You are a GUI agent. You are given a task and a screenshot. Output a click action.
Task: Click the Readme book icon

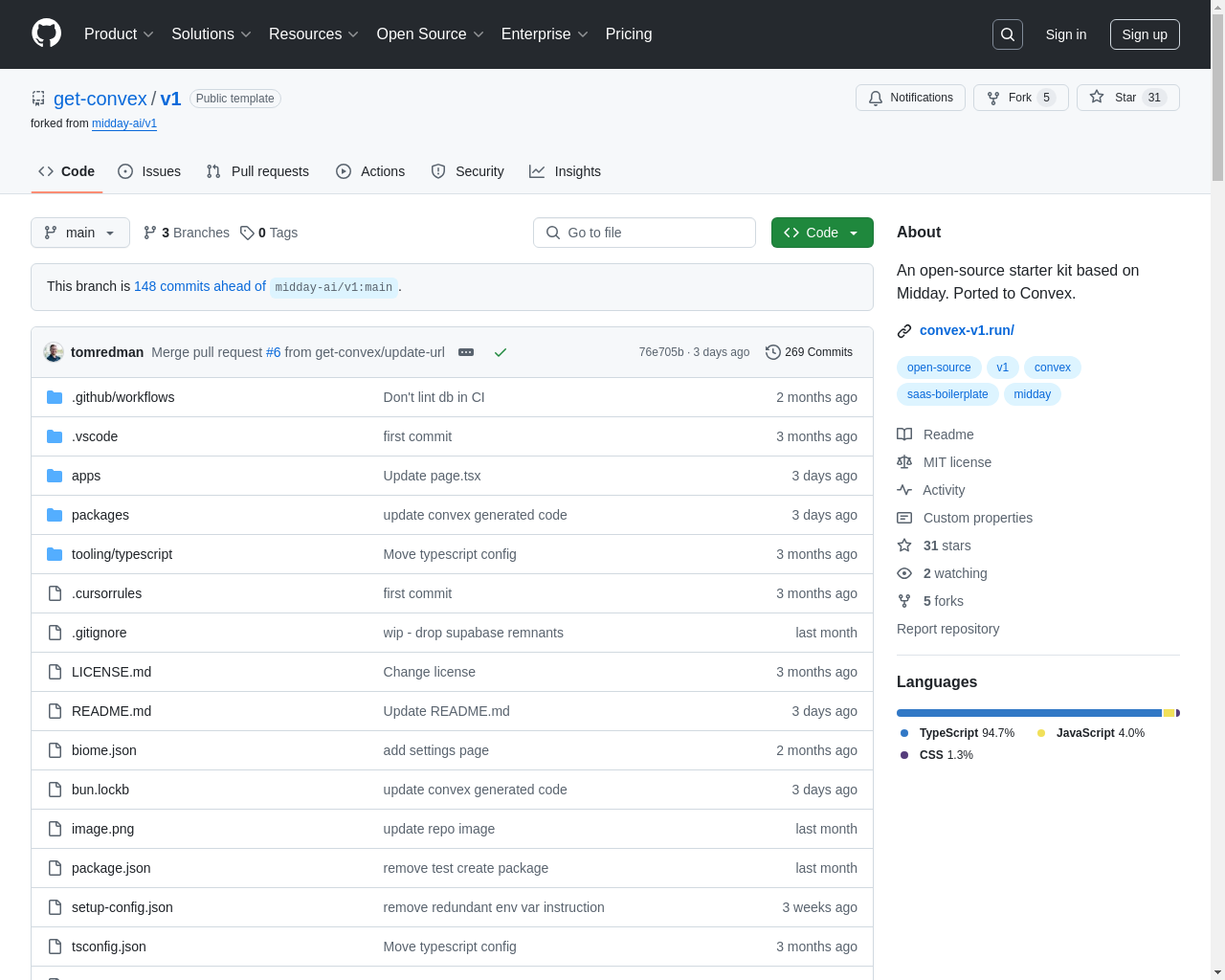tap(904, 434)
